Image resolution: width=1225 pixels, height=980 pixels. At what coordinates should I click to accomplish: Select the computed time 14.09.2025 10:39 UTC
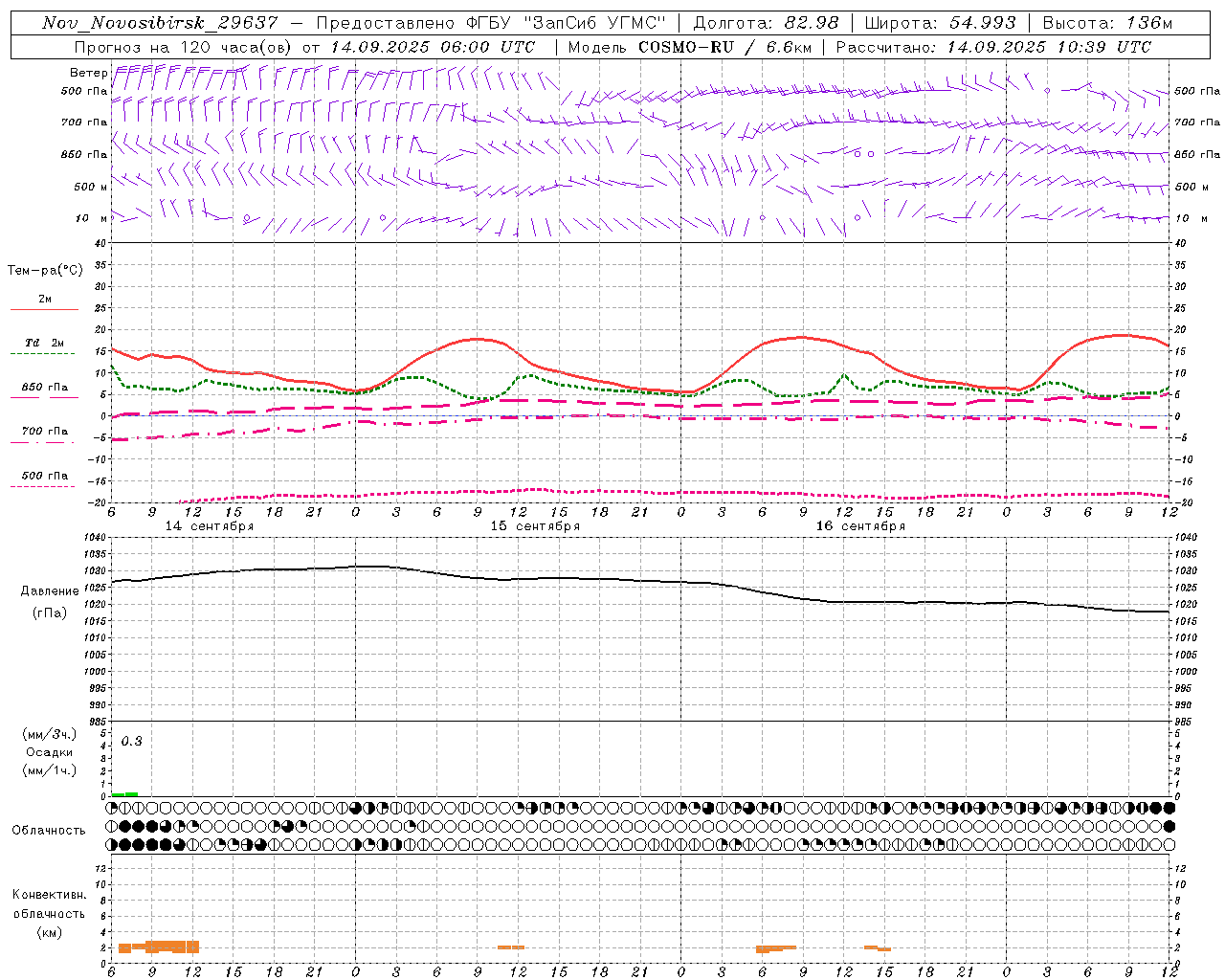click(1049, 47)
